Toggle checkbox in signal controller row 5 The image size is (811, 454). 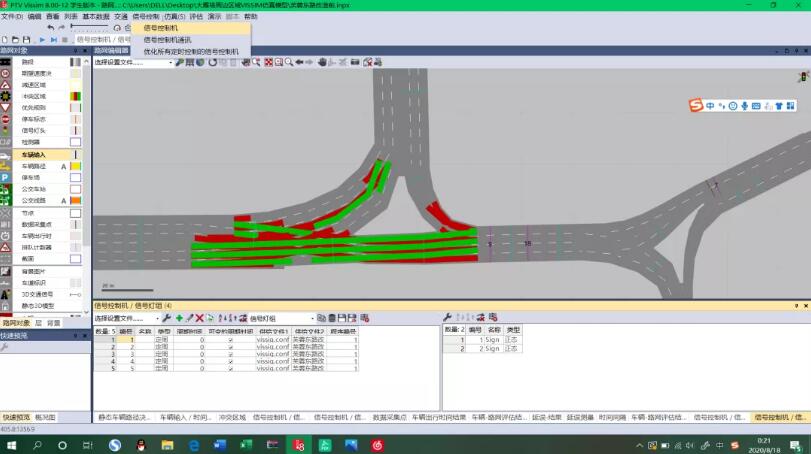click(231, 369)
